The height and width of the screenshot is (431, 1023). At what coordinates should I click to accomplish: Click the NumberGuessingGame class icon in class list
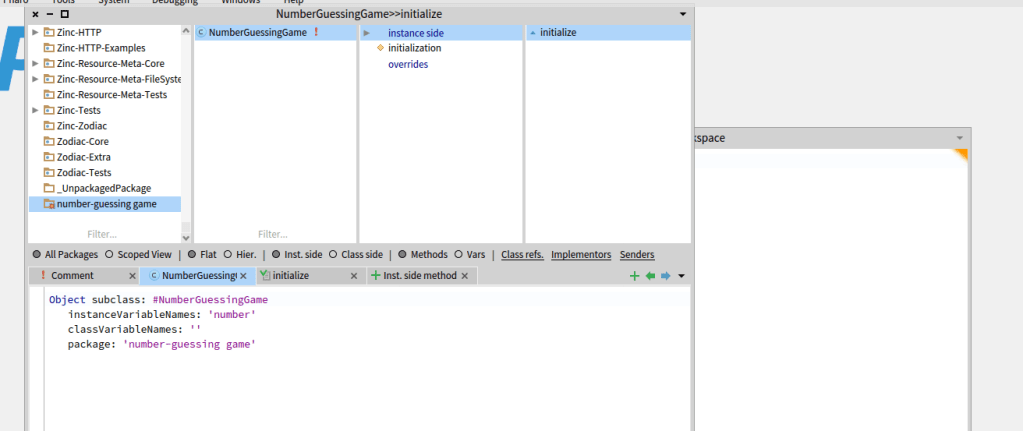pos(201,33)
